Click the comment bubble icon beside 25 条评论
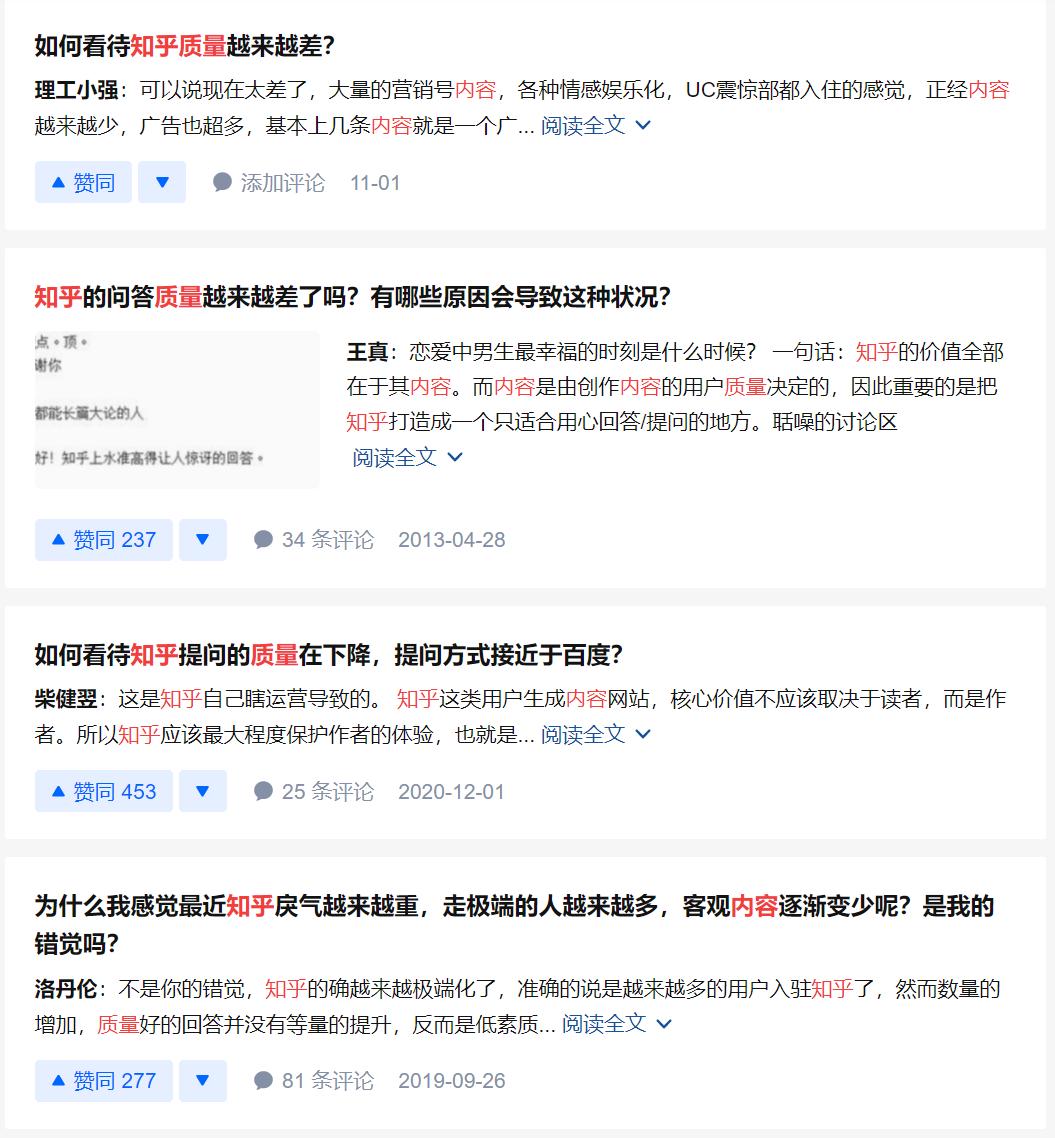1055x1138 pixels. point(263,791)
